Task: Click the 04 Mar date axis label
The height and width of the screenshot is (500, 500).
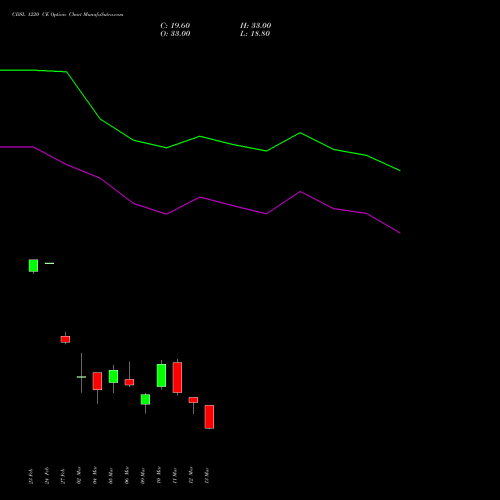Action: click(95, 475)
